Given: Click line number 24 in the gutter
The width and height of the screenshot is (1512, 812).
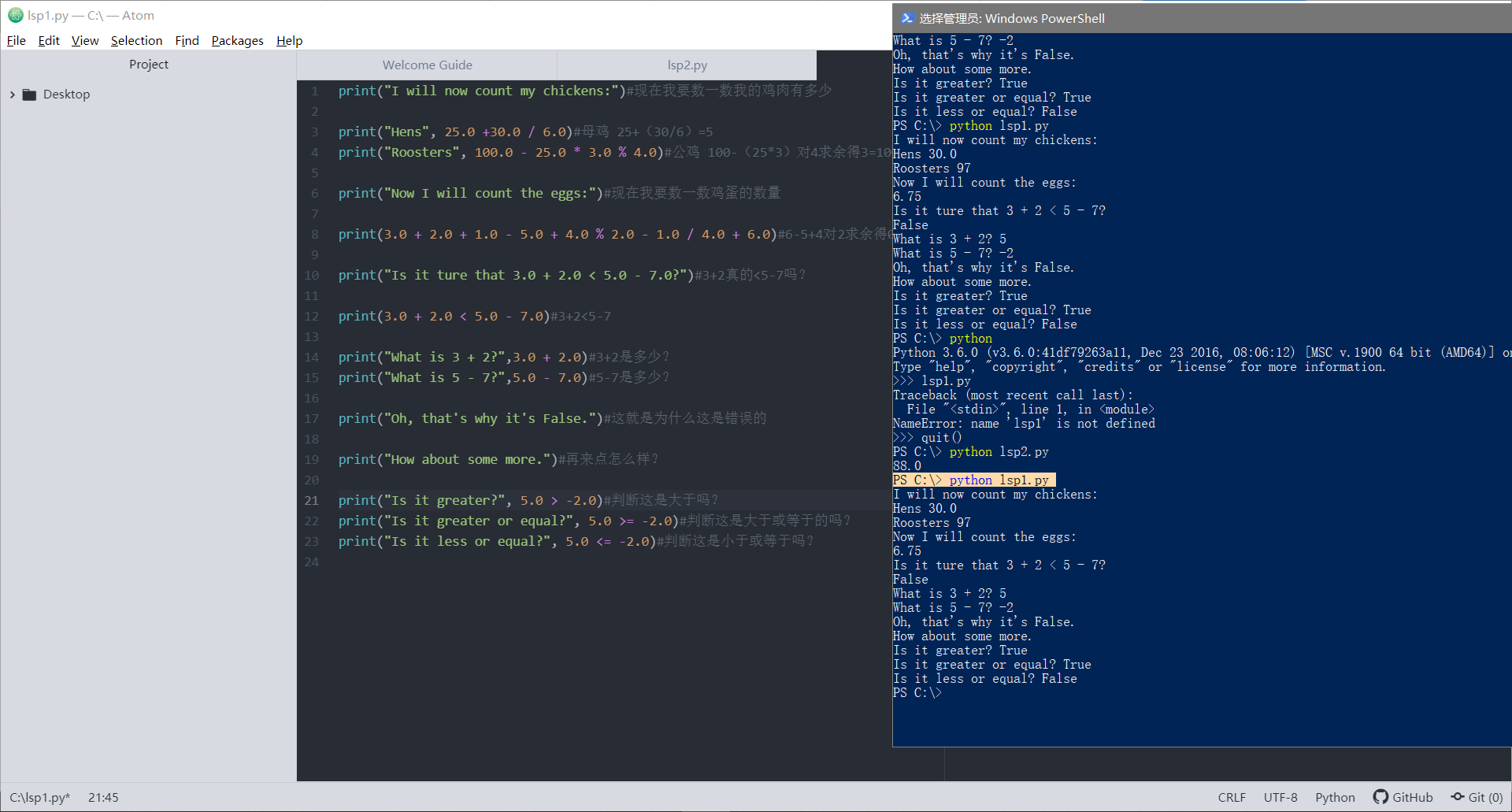Looking at the screenshot, I should (312, 562).
